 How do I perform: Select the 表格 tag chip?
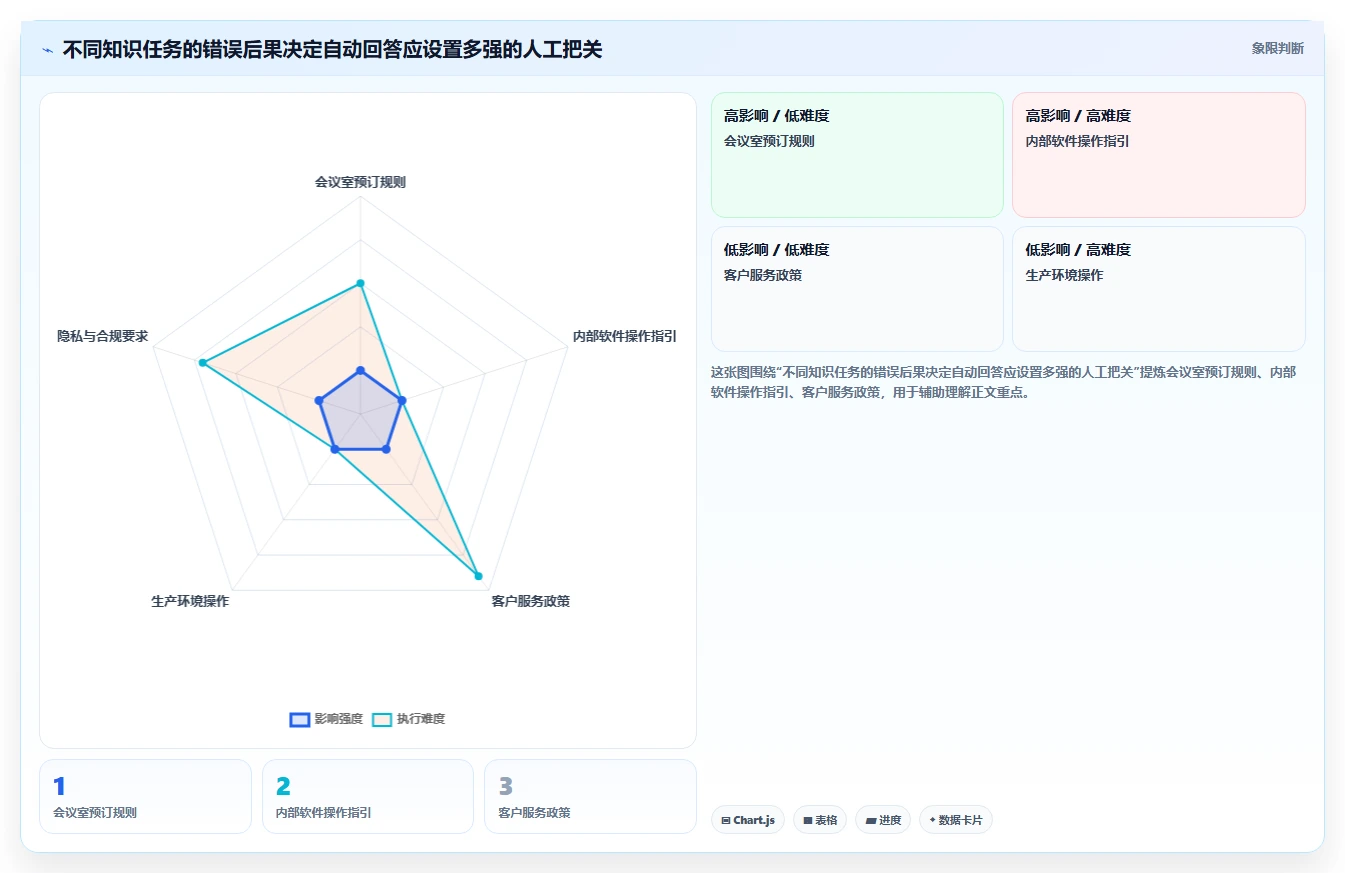[820, 820]
